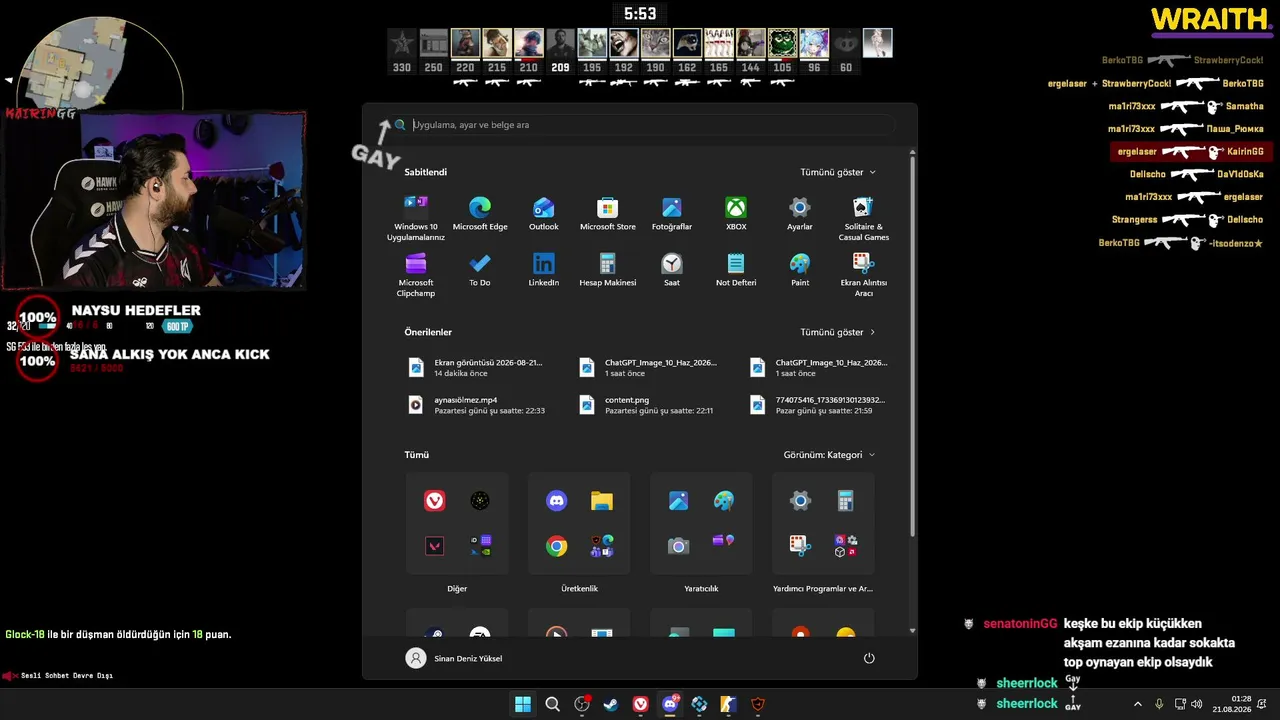Expand pinned apps with Tümünü göster
This screenshot has width=1280, height=720.
click(838, 172)
